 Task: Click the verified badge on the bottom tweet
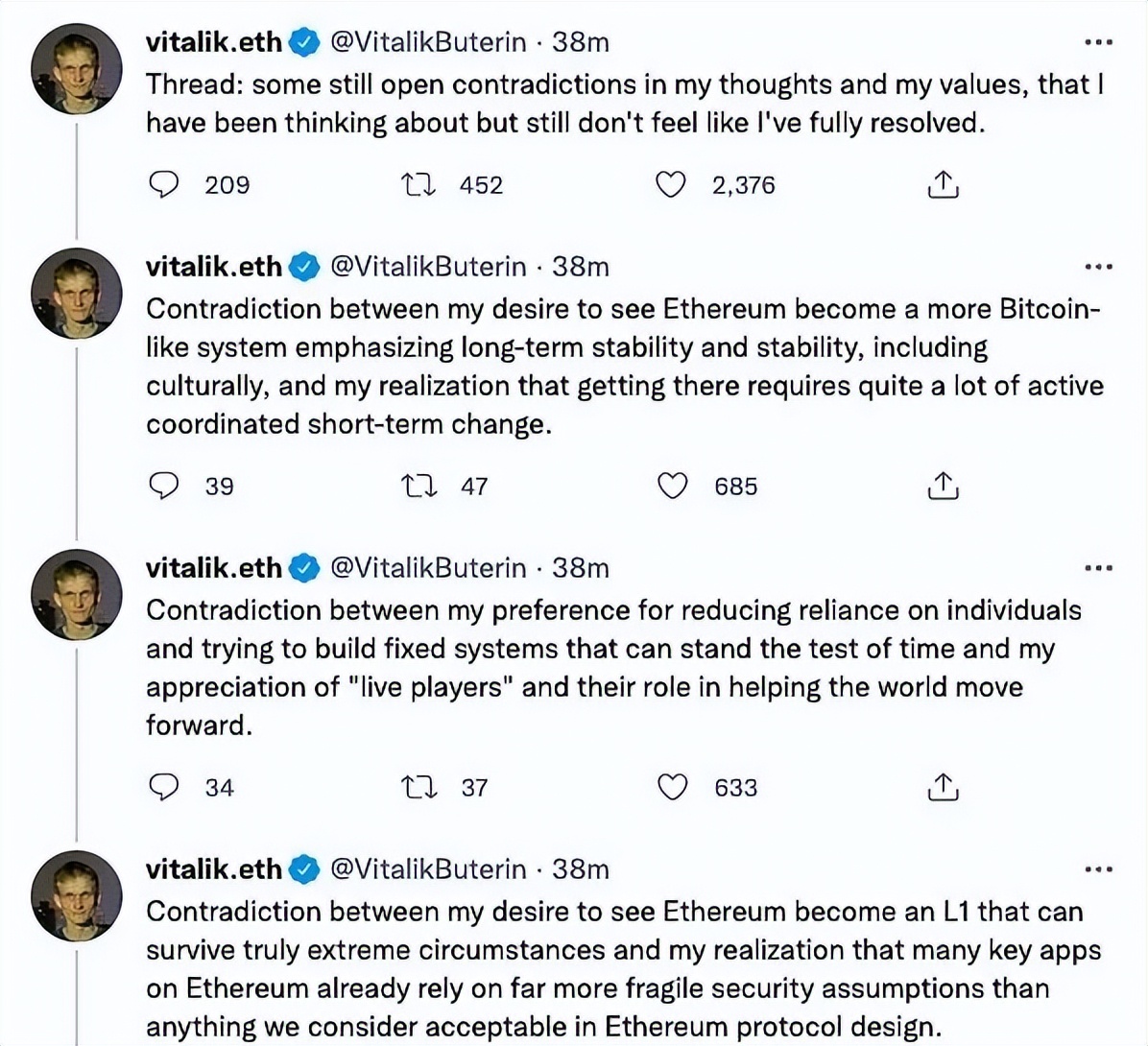pyautogui.click(x=304, y=868)
